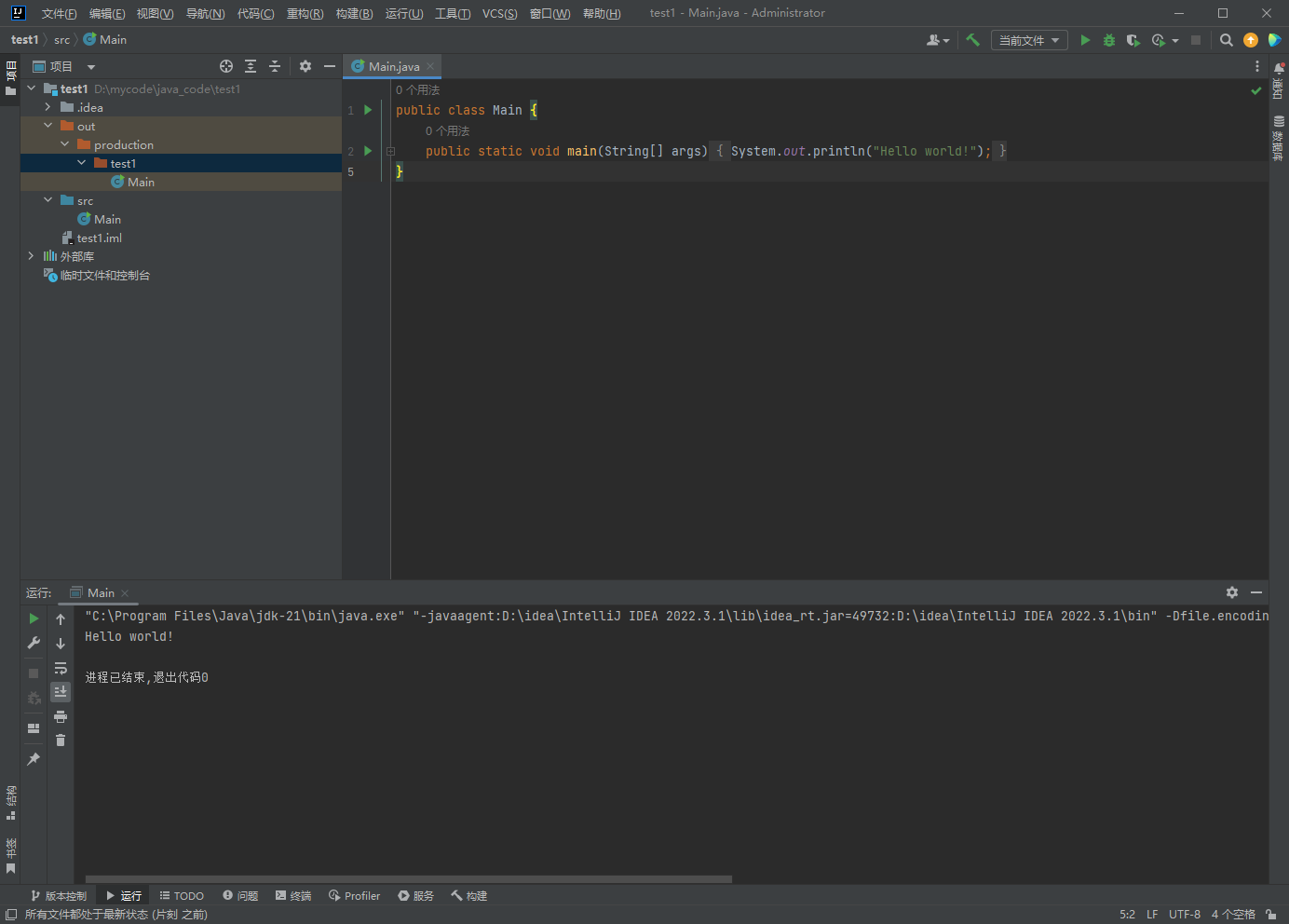1289x924 pixels.
Task: Open the TODO tool window
Action: [182, 895]
